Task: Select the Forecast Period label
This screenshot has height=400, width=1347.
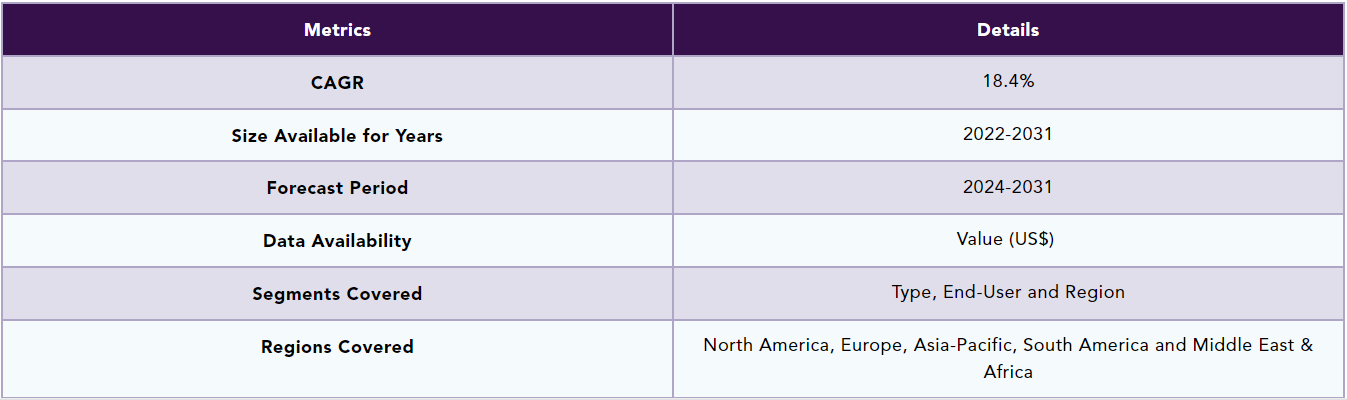Action: 337,188
